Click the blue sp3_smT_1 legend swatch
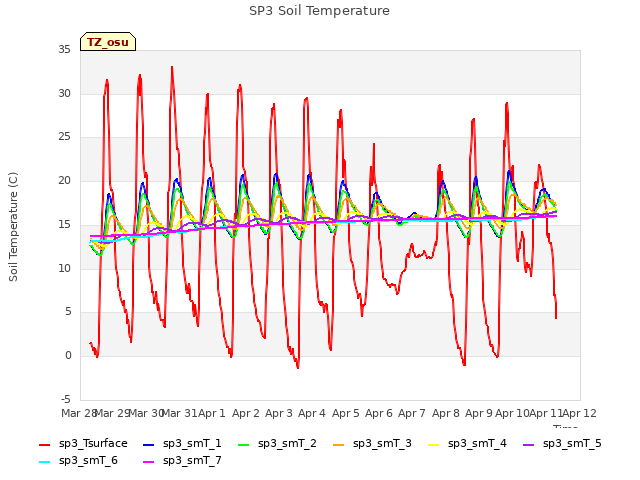Image resolution: width=640 pixels, height=480 pixels. [149, 444]
